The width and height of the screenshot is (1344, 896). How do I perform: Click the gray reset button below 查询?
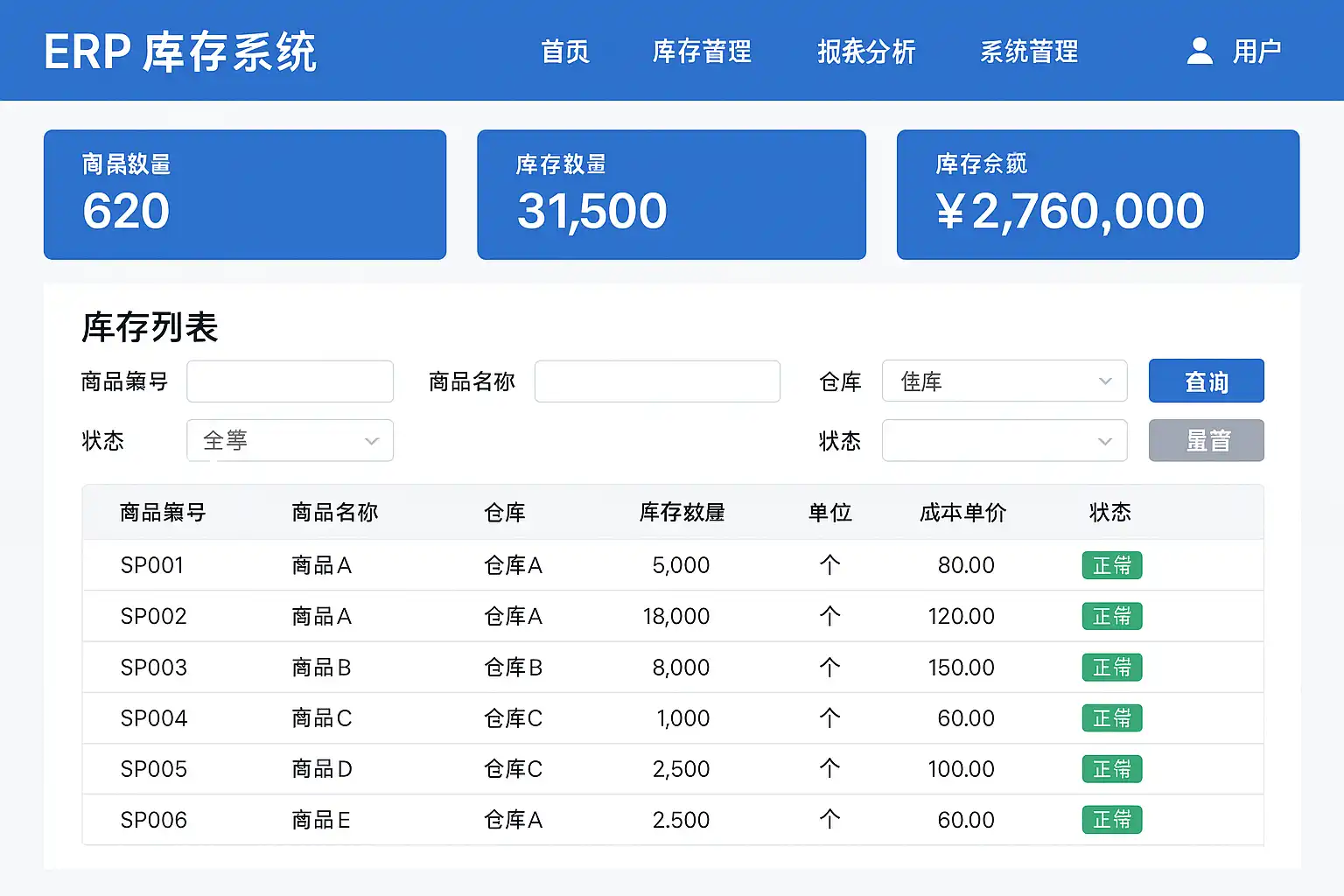click(1206, 440)
